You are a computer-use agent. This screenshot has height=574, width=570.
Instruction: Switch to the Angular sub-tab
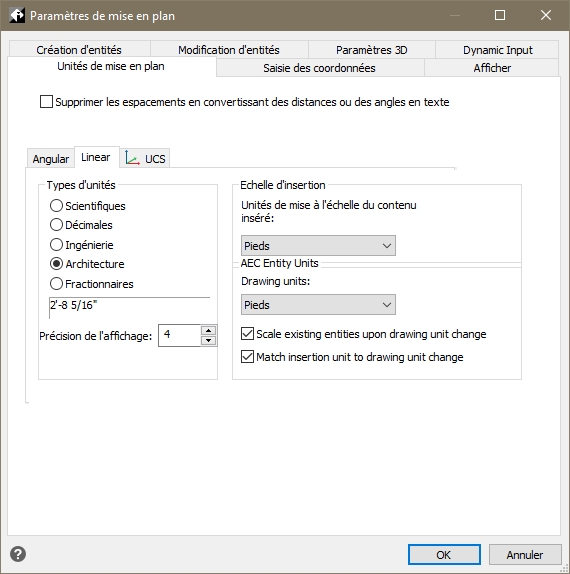[51, 159]
